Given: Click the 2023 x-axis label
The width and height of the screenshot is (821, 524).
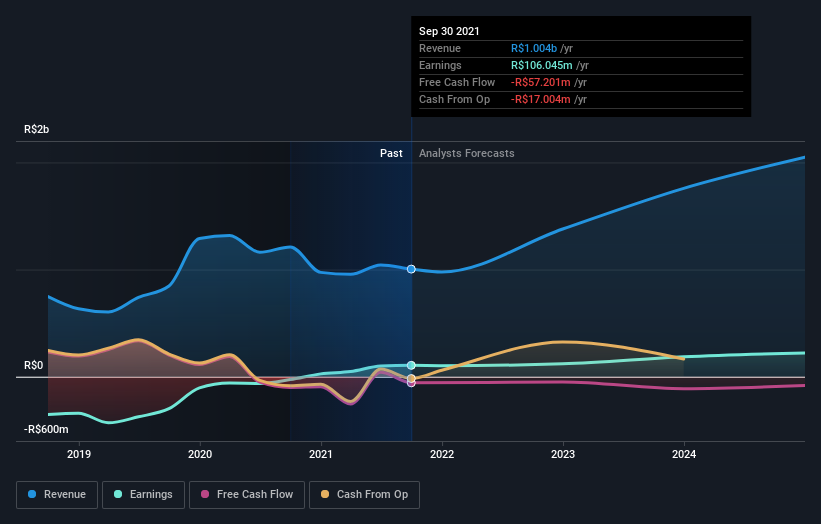Looking at the screenshot, I should tap(563, 454).
